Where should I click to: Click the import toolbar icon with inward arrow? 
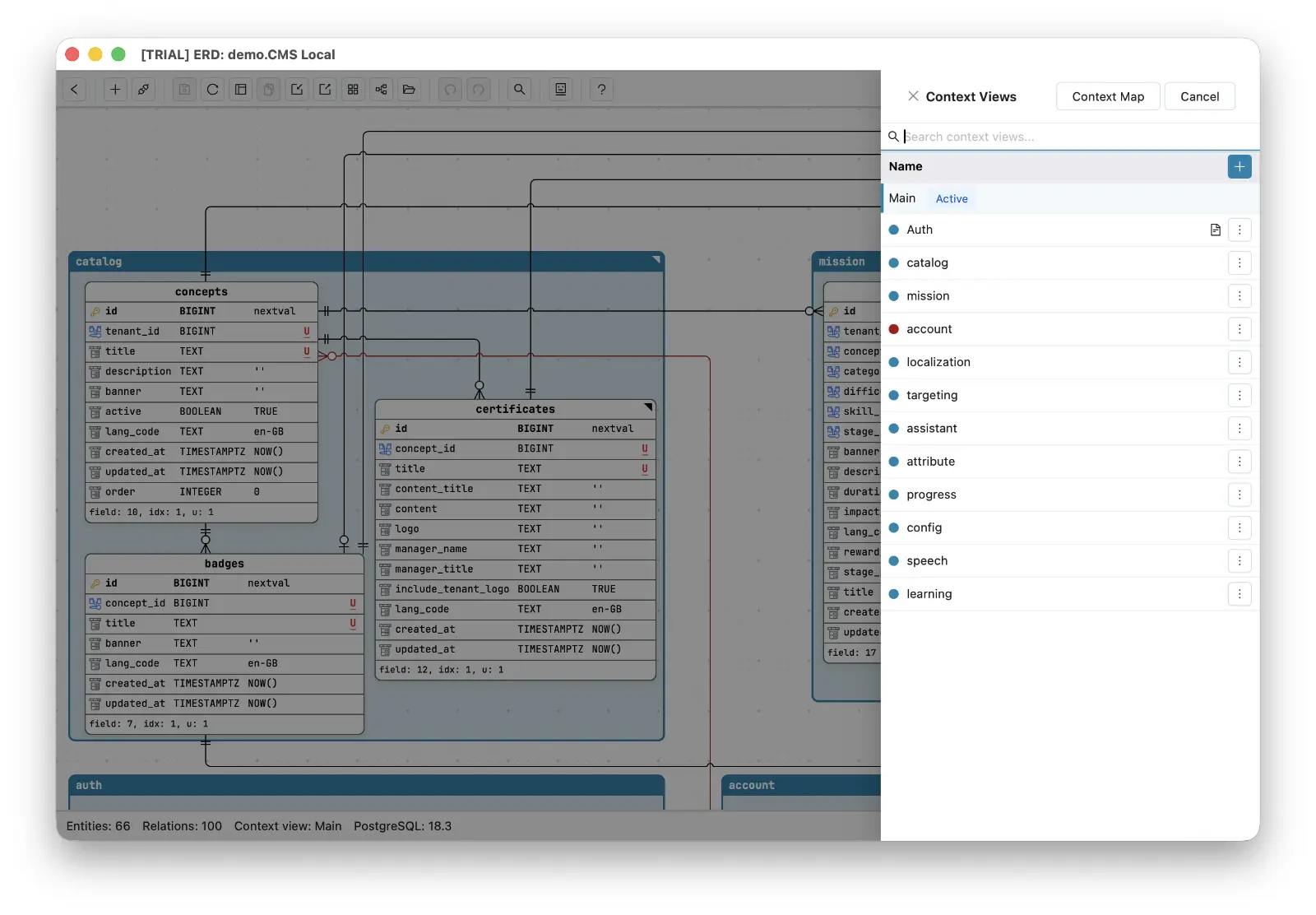coord(297,90)
